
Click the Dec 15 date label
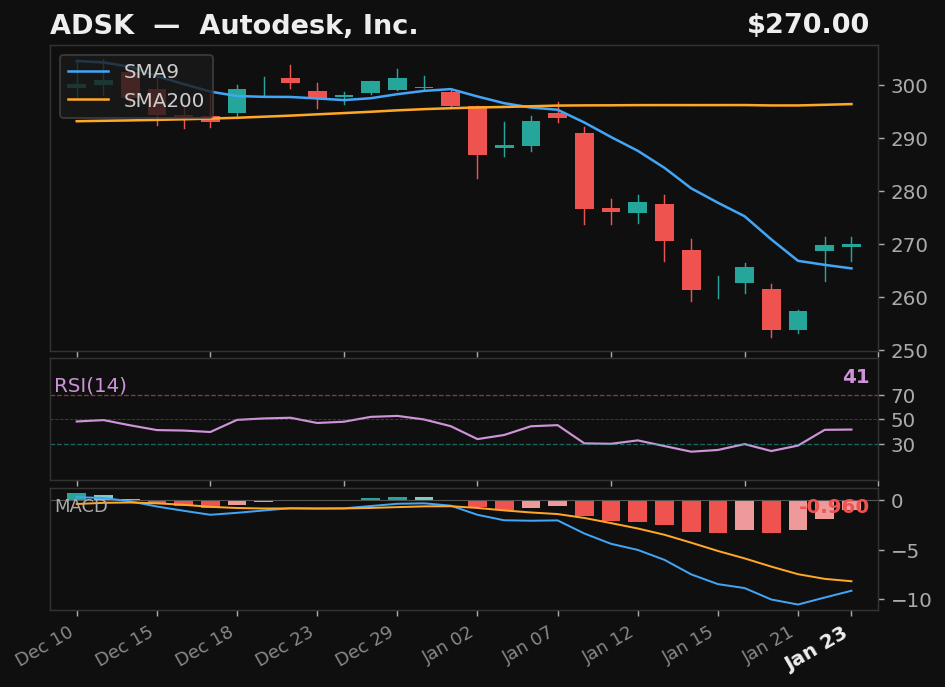tap(125, 645)
